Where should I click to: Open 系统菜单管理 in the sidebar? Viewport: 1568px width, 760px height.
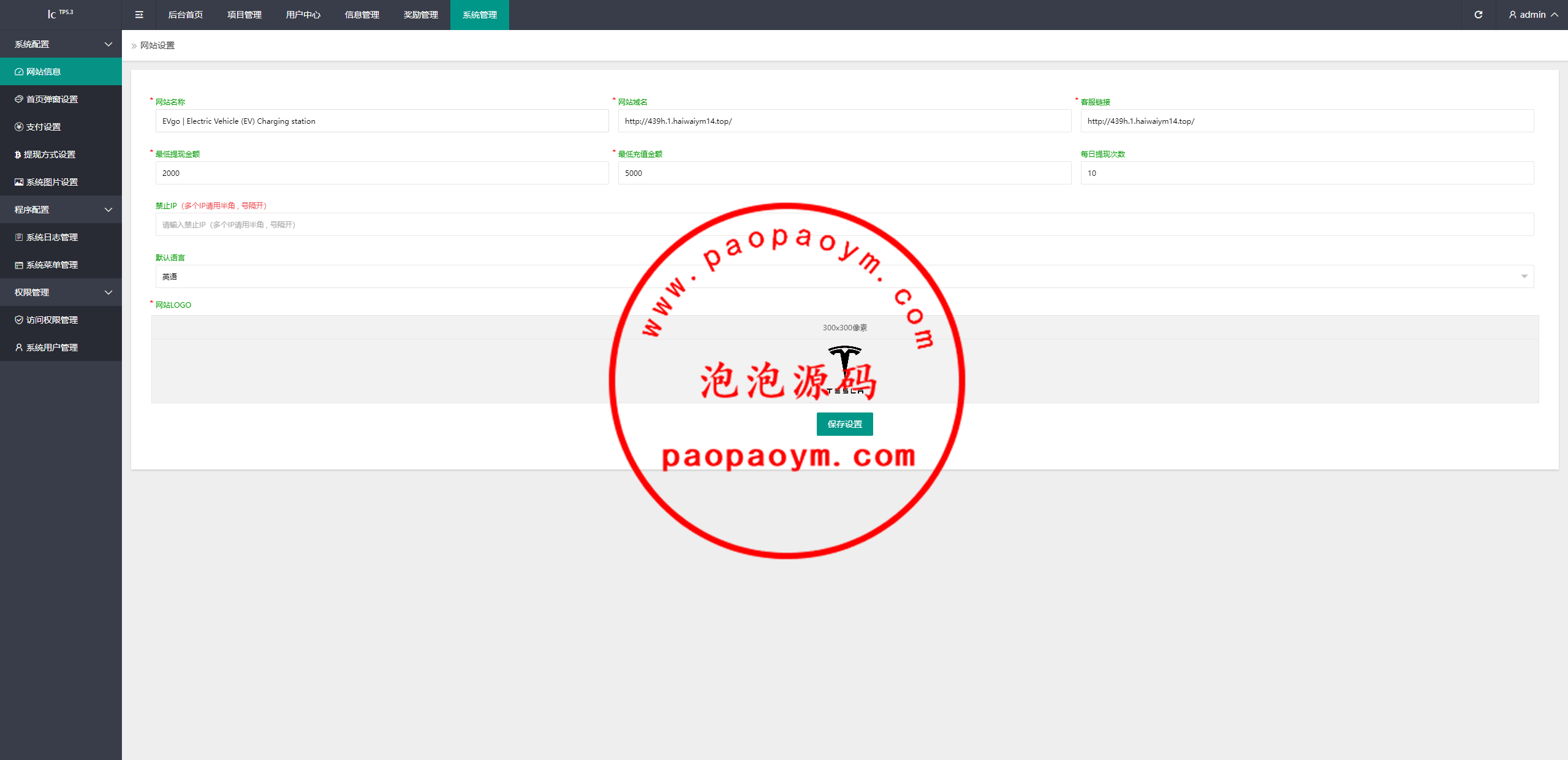coord(61,265)
